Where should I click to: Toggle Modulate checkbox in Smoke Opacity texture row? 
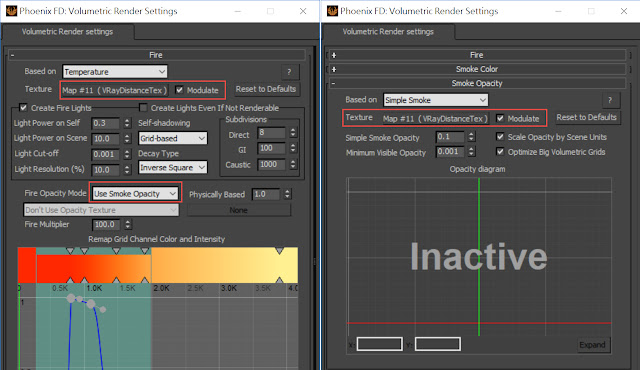[500, 118]
